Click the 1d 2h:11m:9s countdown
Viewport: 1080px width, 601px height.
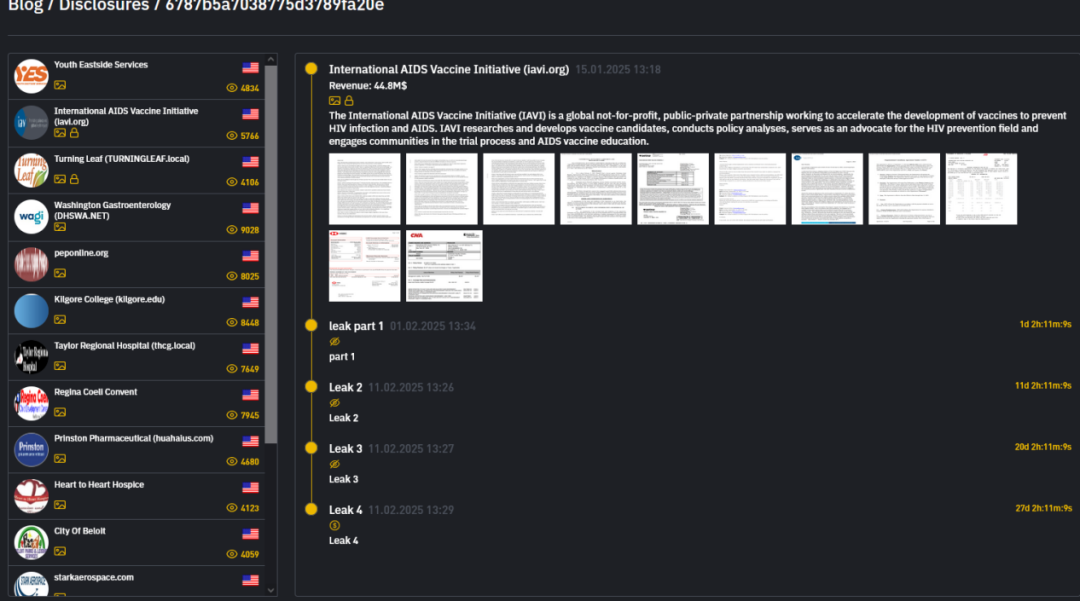1045,324
